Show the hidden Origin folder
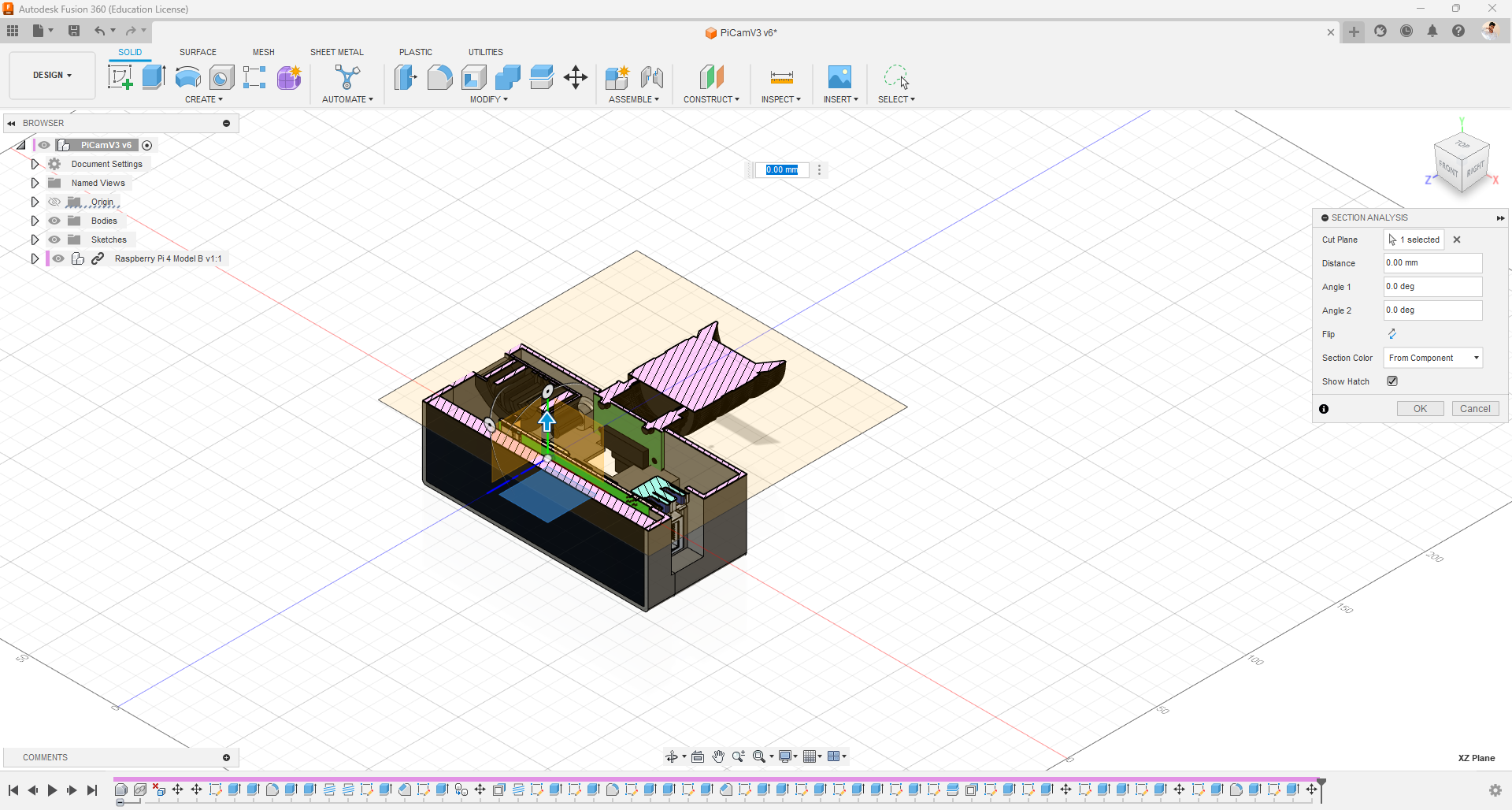This screenshot has width=1512, height=810. (x=54, y=202)
